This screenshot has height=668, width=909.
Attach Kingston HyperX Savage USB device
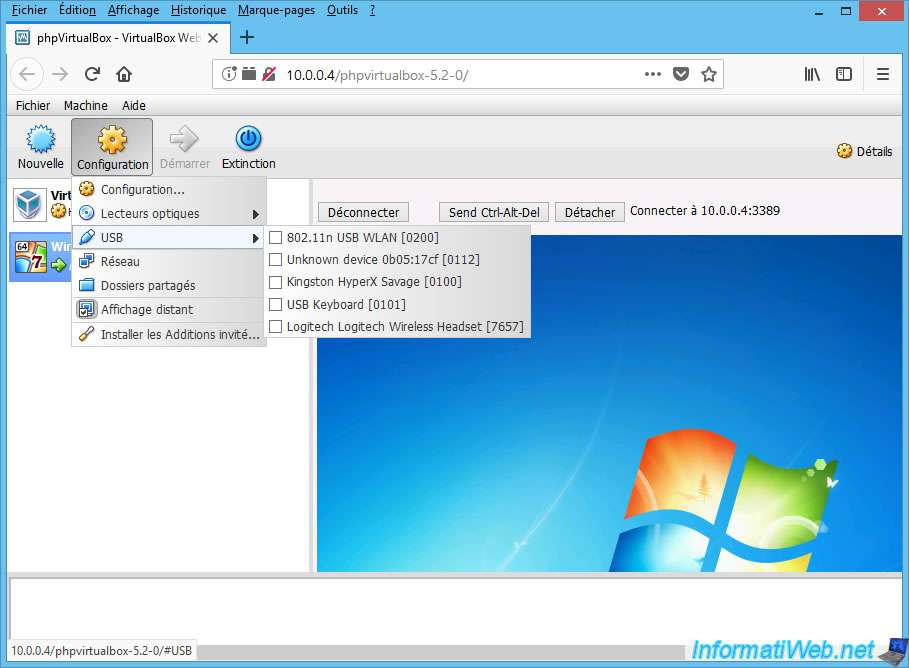(x=275, y=282)
